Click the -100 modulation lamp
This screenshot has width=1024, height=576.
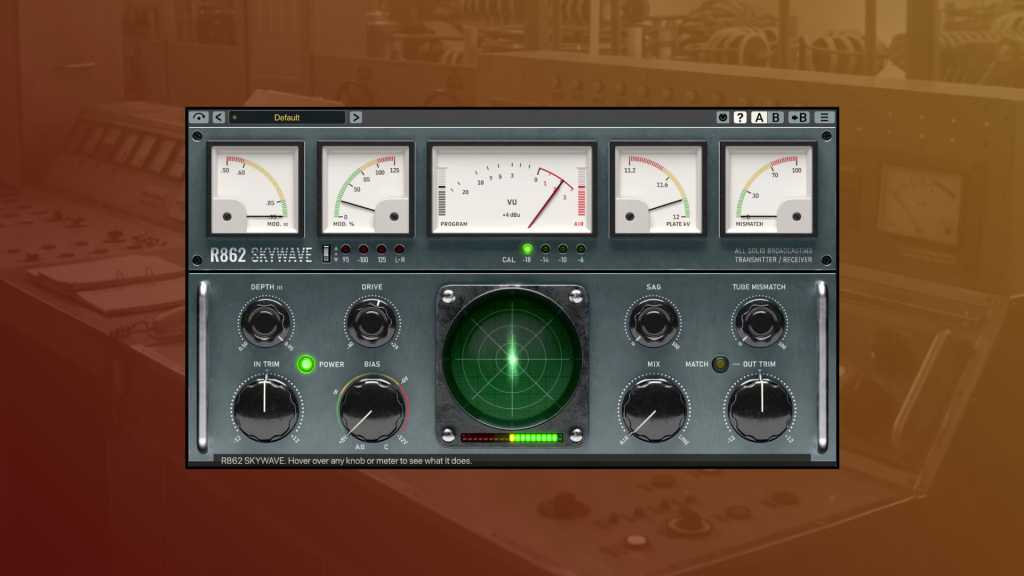(363, 249)
